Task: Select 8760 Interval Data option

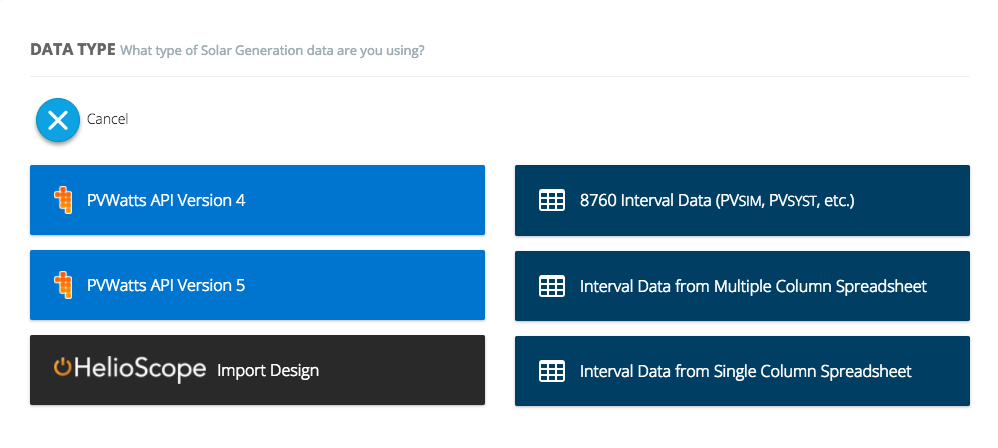Action: (x=742, y=200)
